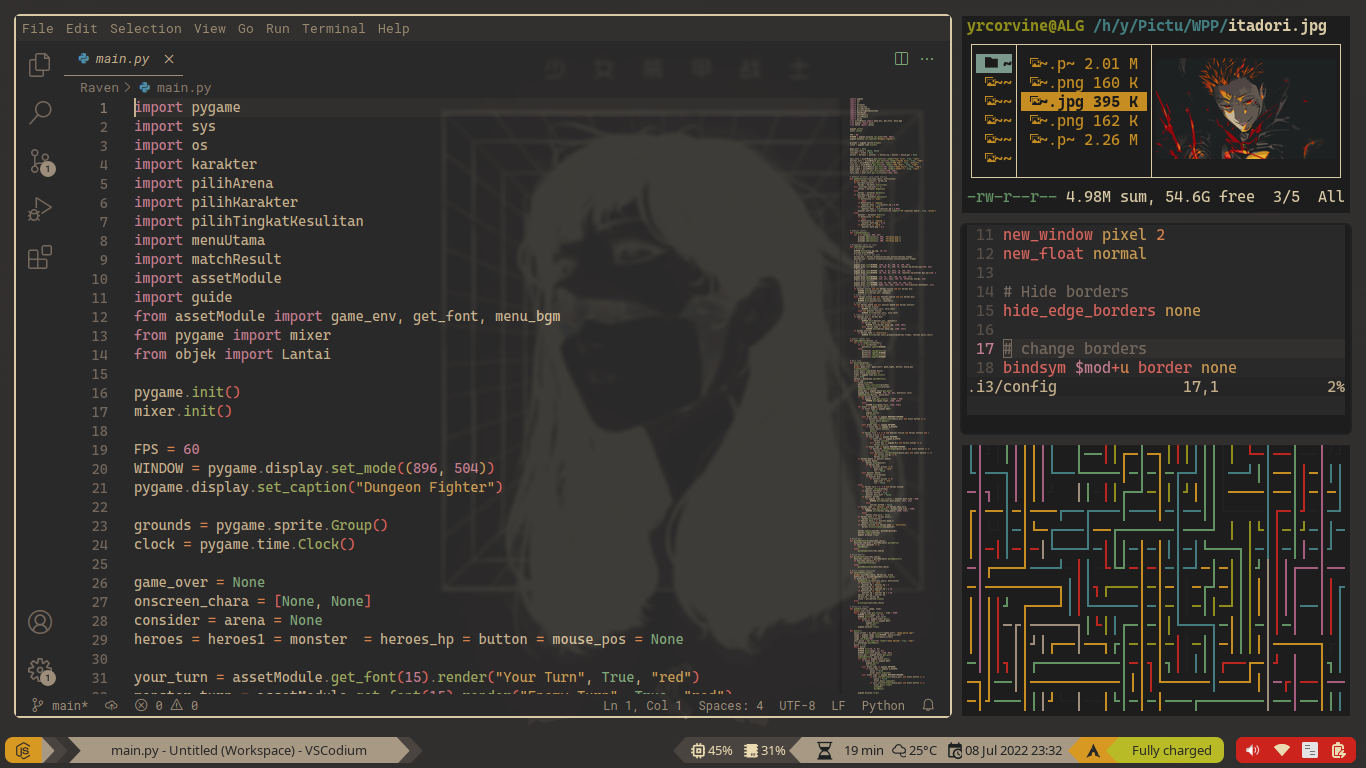The image size is (1366, 768).
Task: Open the Help menu
Action: coord(394,29)
